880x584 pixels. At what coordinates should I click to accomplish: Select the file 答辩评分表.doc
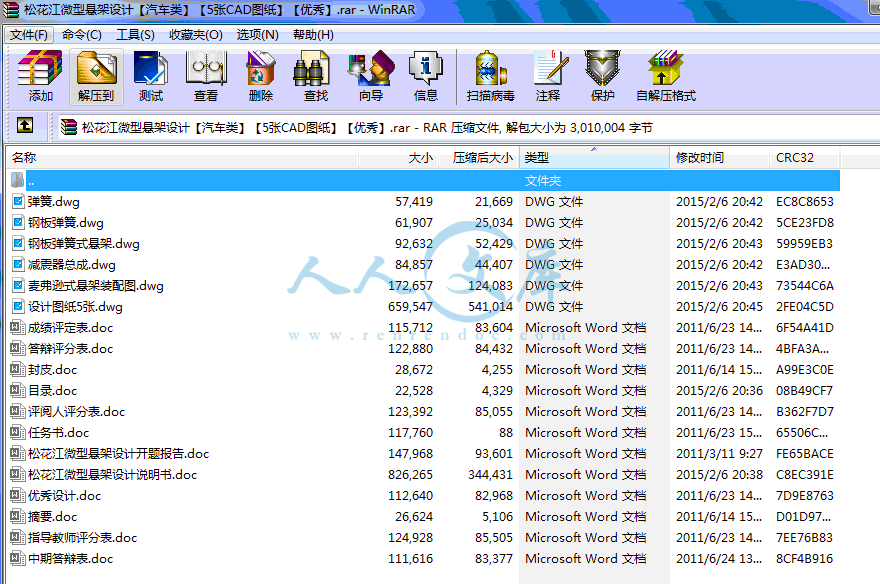(x=71, y=348)
